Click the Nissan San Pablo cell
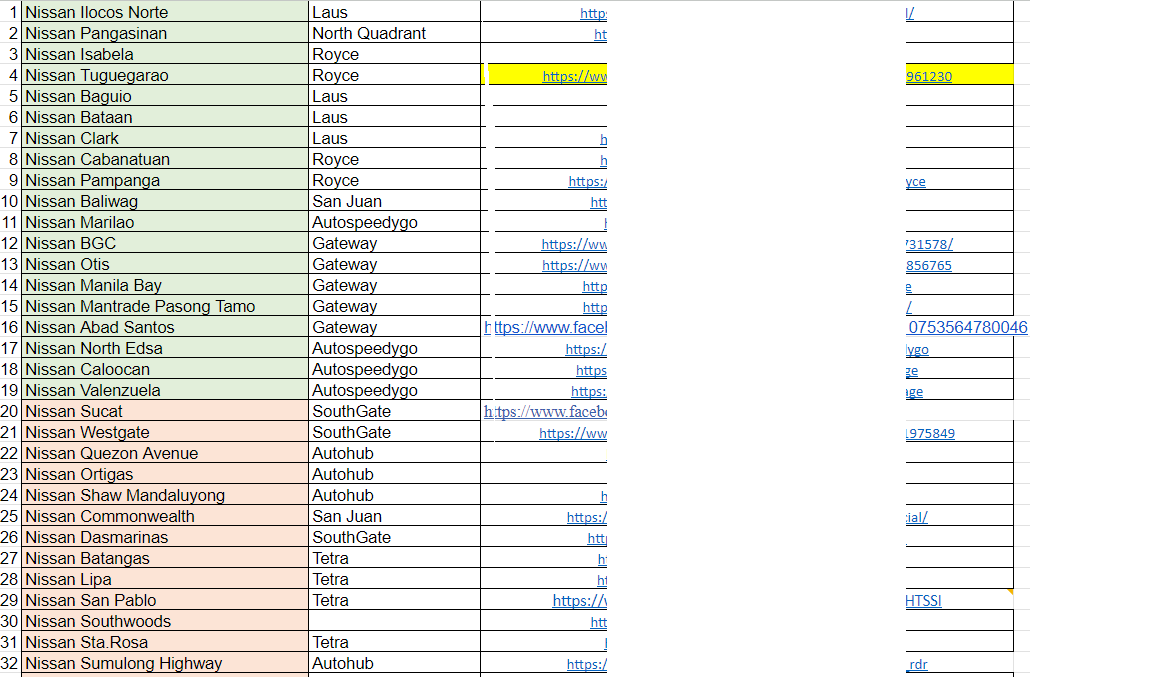This screenshot has height=677, width=1152. point(165,600)
